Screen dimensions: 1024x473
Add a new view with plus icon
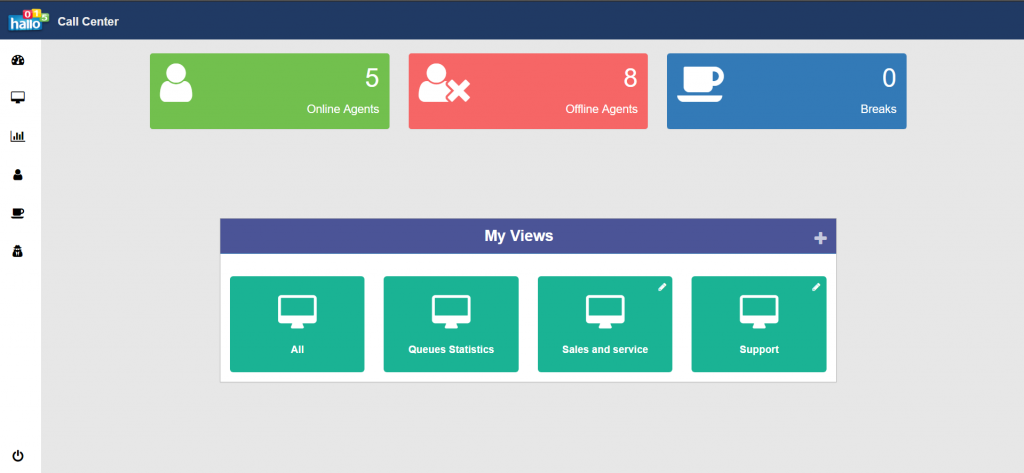(820, 238)
